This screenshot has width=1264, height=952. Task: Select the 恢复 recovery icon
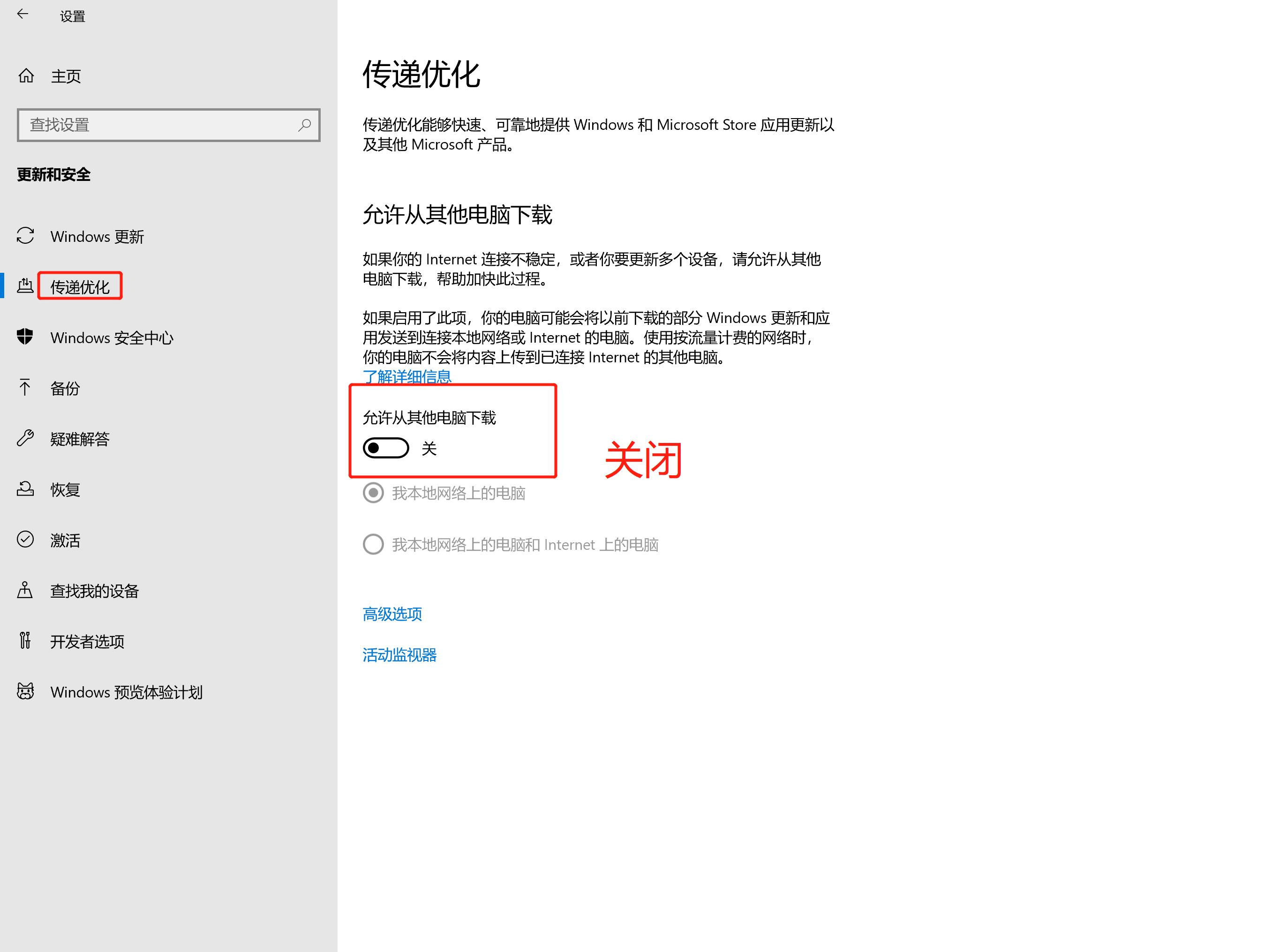(x=25, y=489)
